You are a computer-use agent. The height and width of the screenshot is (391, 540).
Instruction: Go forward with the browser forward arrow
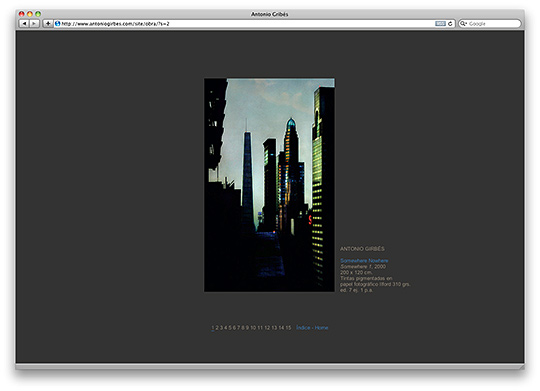coord(34,23)
